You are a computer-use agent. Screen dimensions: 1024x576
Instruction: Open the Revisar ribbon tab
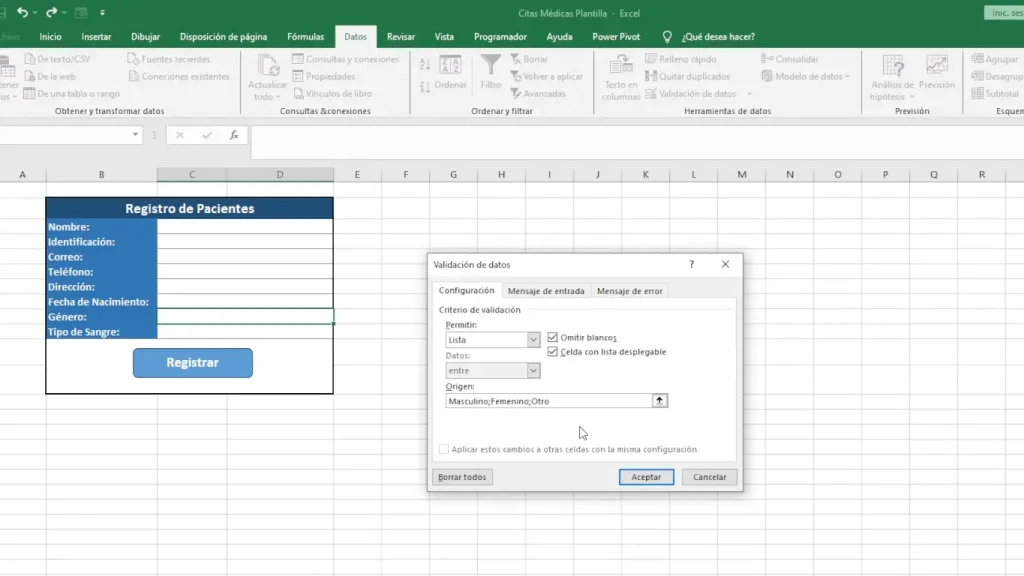tap(400, 37)
